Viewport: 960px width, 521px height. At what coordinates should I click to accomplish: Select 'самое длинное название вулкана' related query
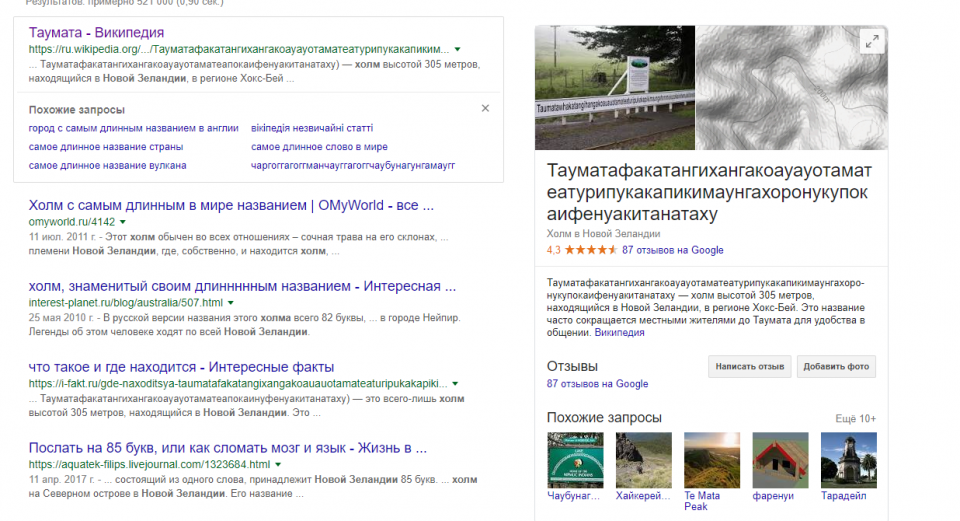coord(108,165)
